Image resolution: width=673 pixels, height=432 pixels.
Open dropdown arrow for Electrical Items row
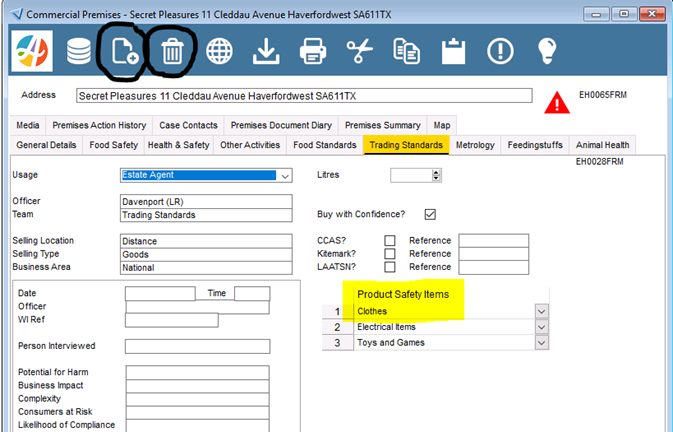pos(542,327)
